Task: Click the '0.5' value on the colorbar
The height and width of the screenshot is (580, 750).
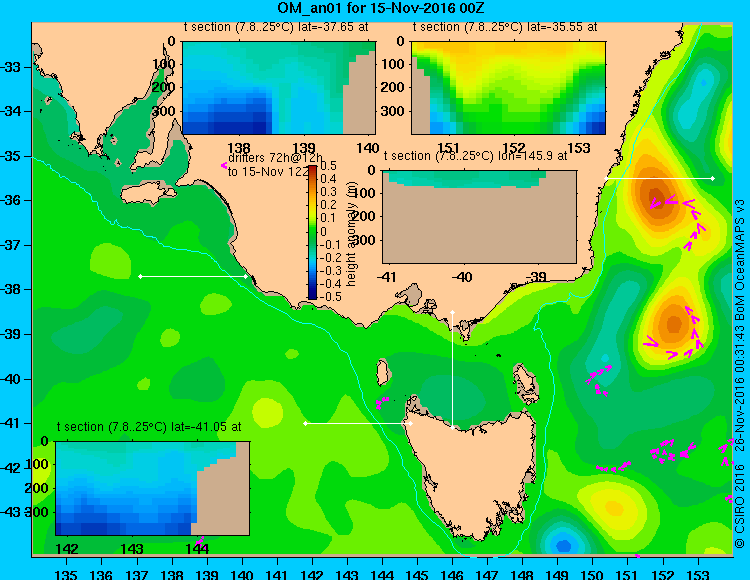Action: (328, 166)
